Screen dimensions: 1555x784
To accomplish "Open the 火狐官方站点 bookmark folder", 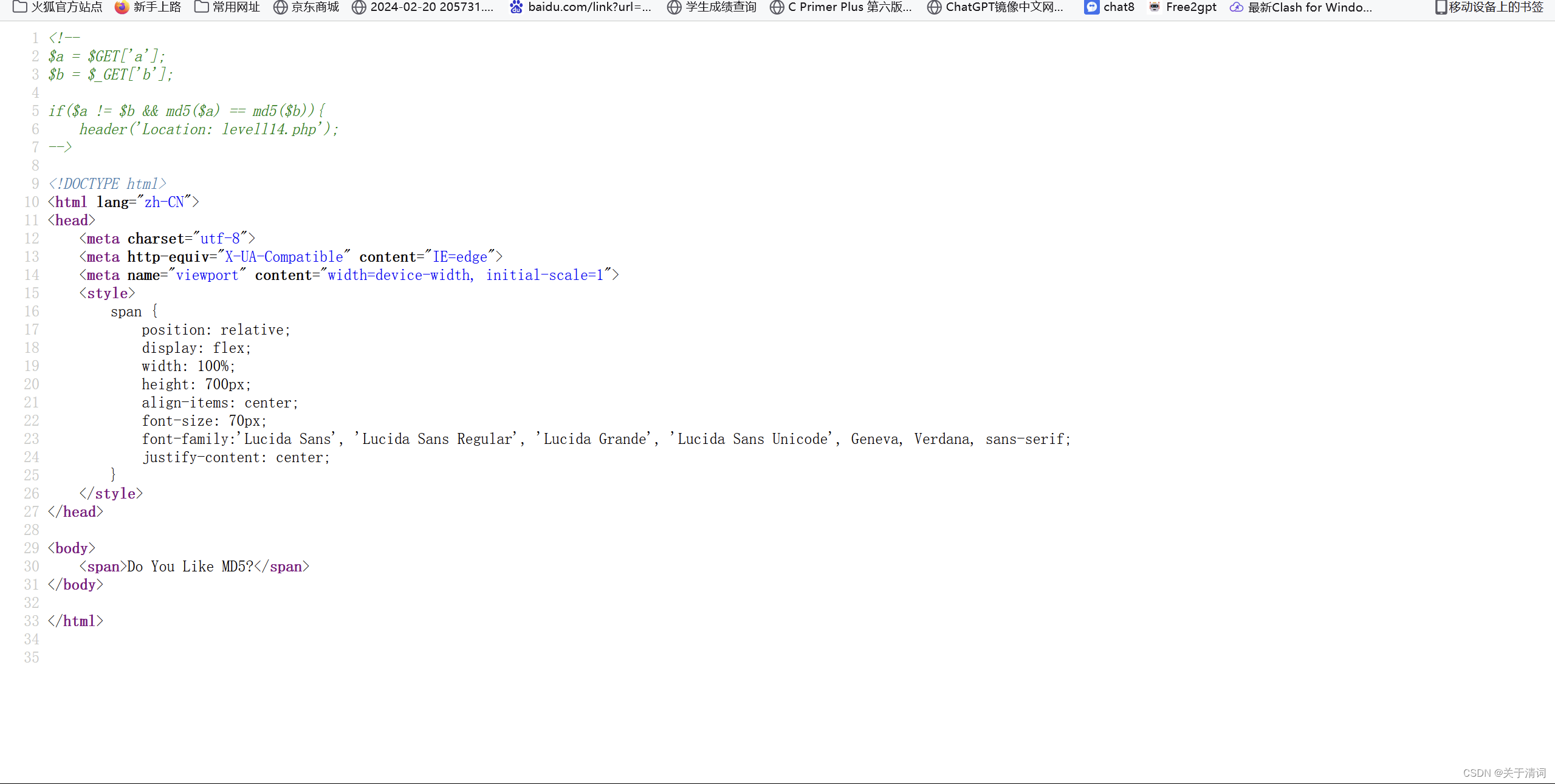I will (58, 7).
